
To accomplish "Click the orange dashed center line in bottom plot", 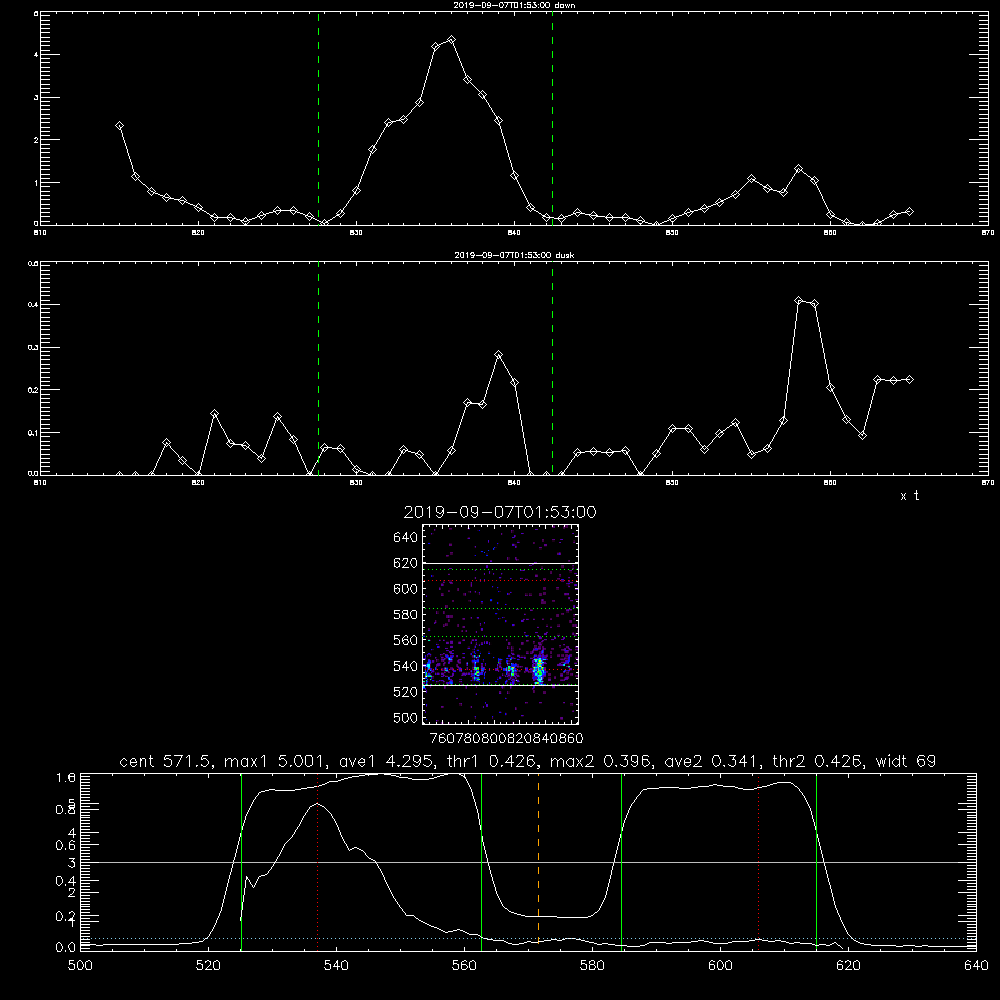I will [538, 861].
